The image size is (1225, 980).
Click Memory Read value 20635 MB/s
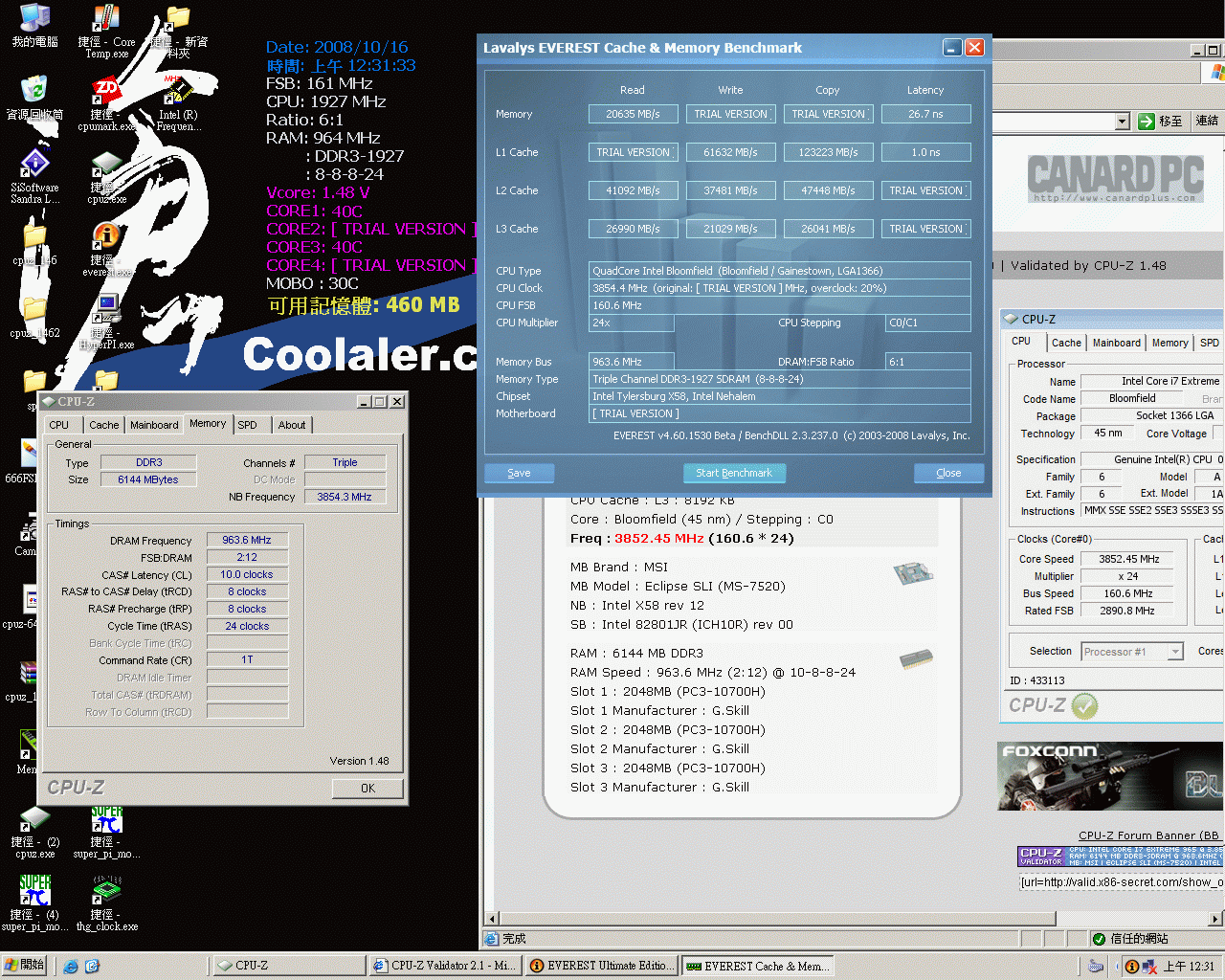coord(633,114)
